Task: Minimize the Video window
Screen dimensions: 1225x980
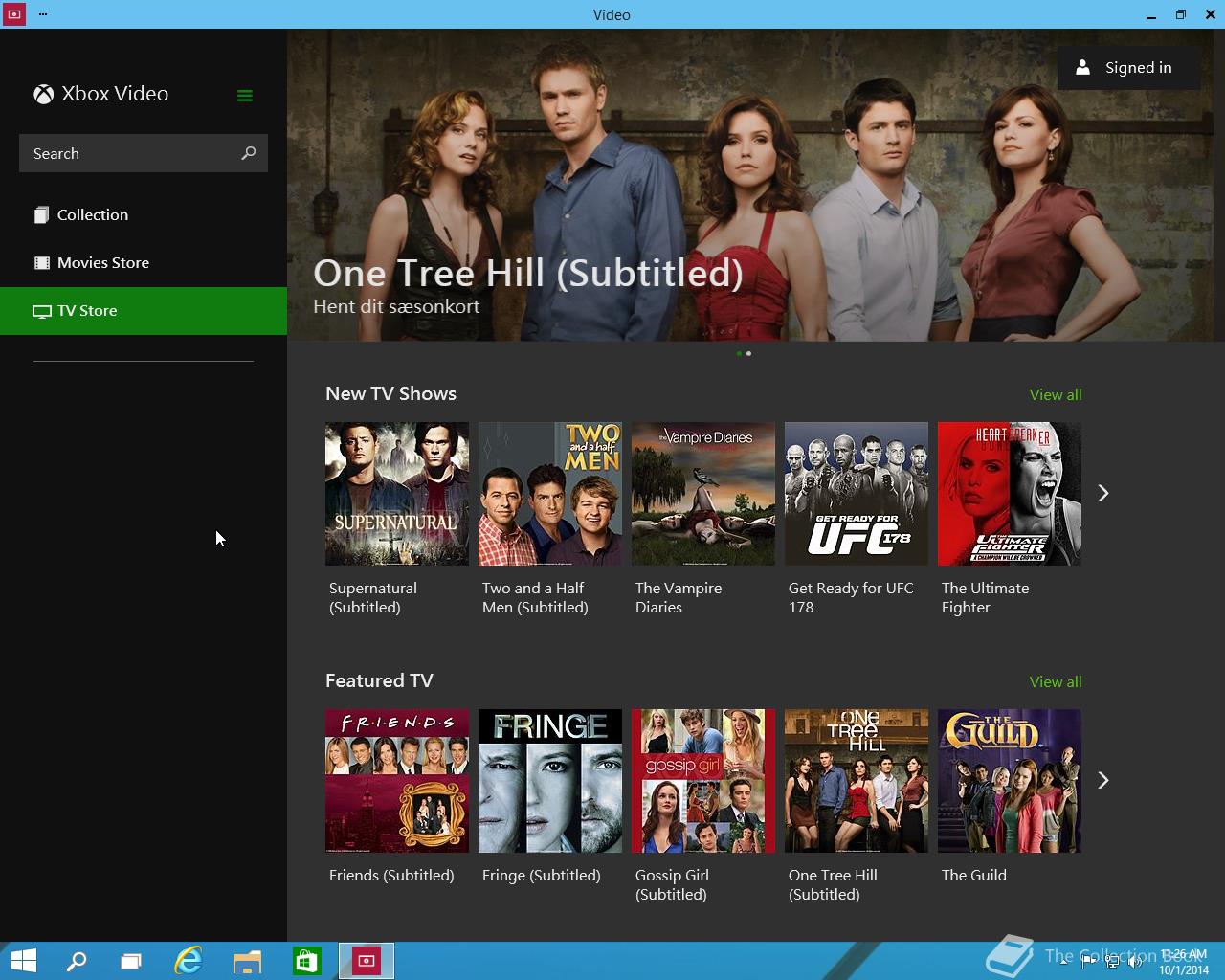Action: 1150,14
